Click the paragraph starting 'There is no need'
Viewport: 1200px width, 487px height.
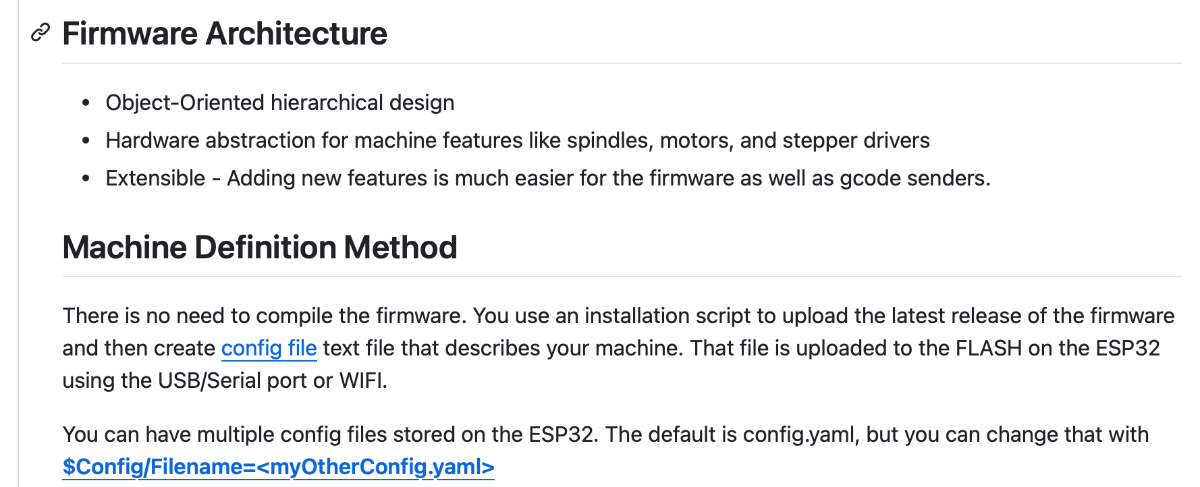tap(618, 348)
